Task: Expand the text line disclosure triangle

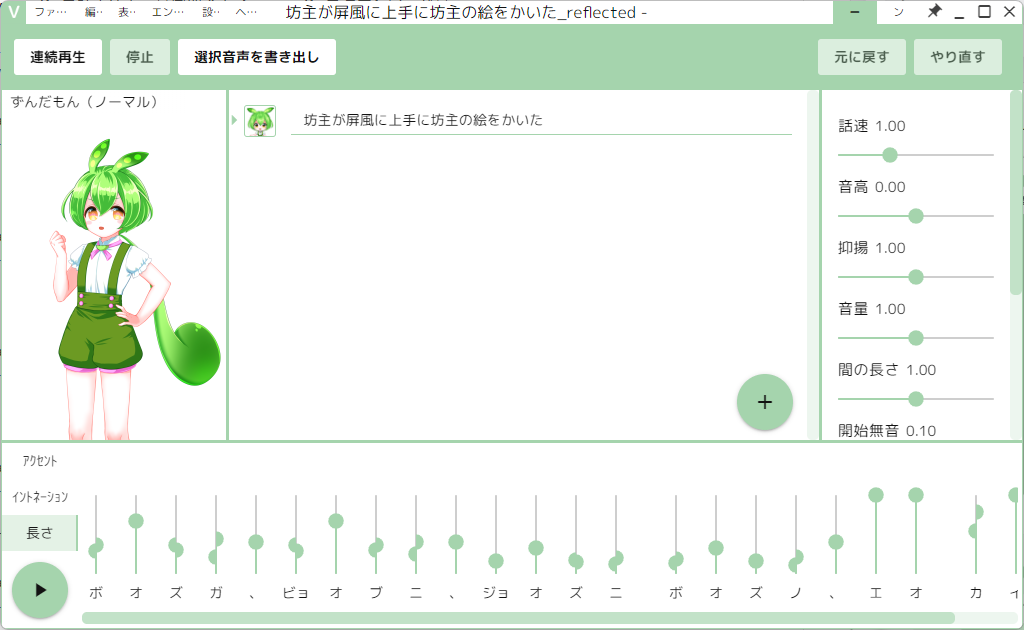Action: [x=234, y=120]
